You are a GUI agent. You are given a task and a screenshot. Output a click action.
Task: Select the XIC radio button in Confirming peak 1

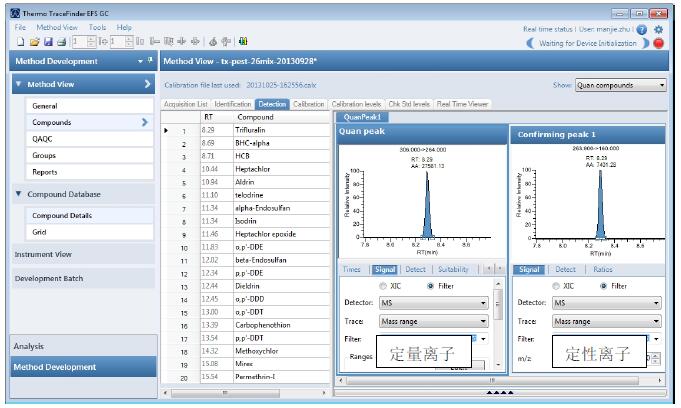pos(555,286)
